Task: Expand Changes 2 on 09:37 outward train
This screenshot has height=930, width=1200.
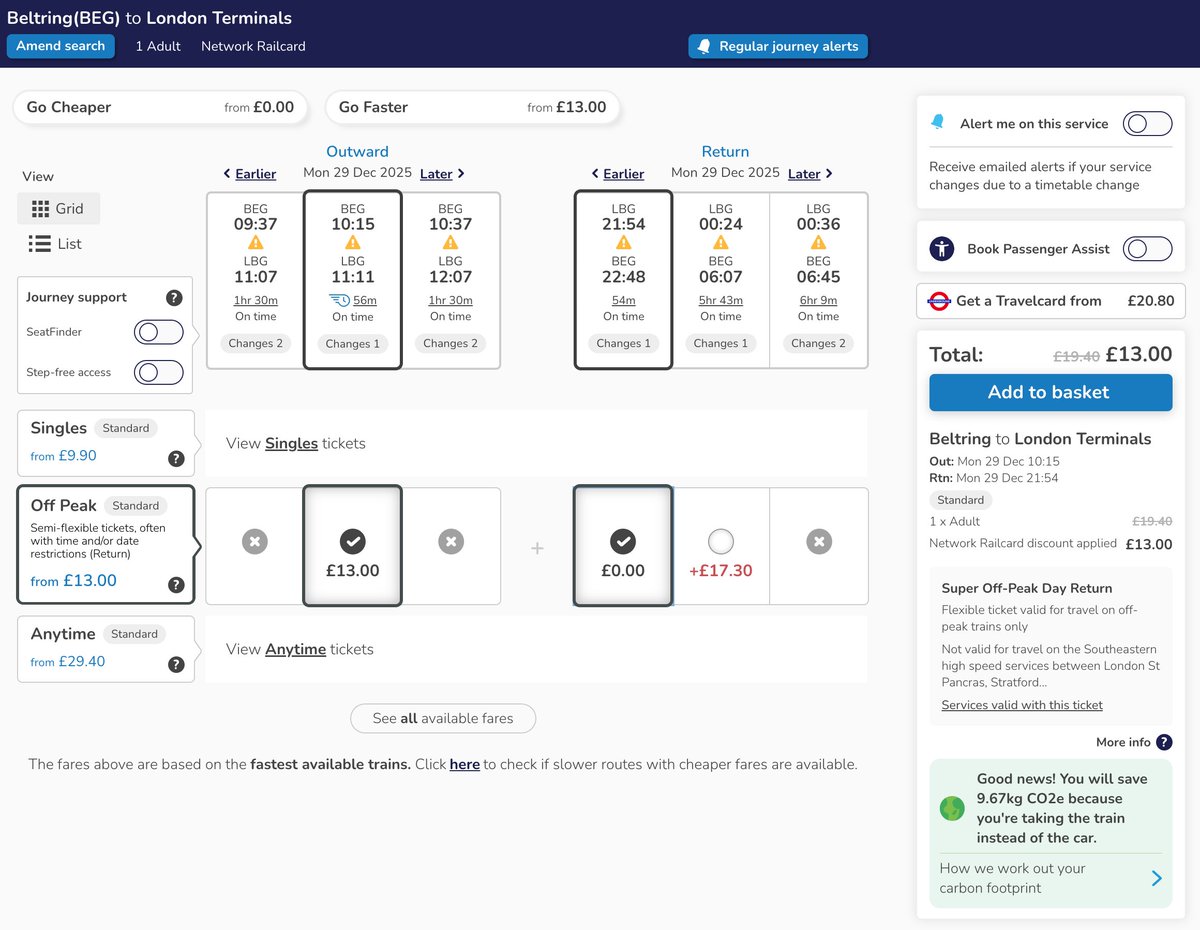Action: (x=255, y=343)
